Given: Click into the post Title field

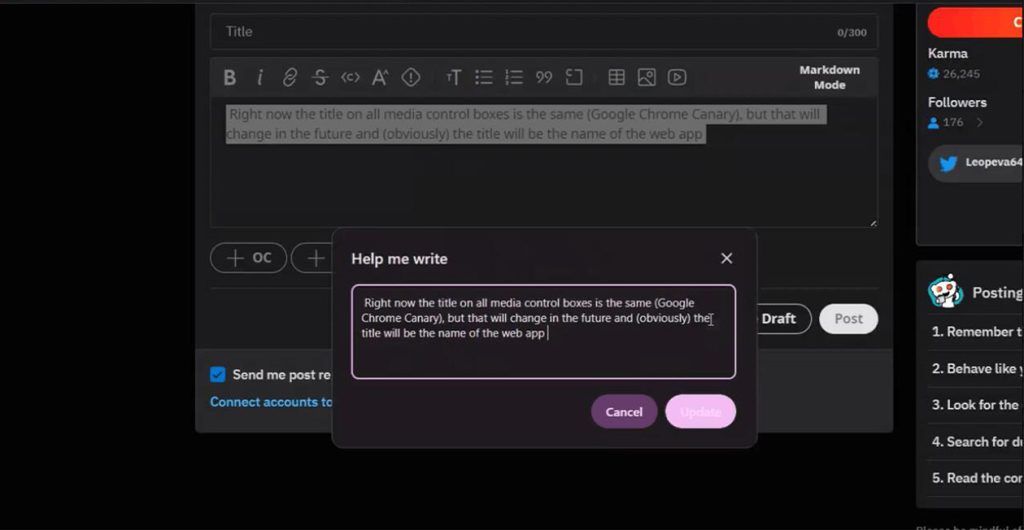Looking at the screenshot, I should pyautogui.click(x=520, y=32).
